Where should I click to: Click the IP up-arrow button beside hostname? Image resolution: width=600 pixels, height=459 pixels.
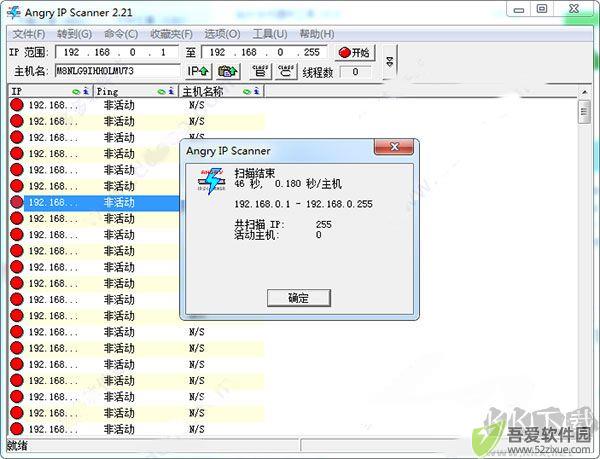199,71
